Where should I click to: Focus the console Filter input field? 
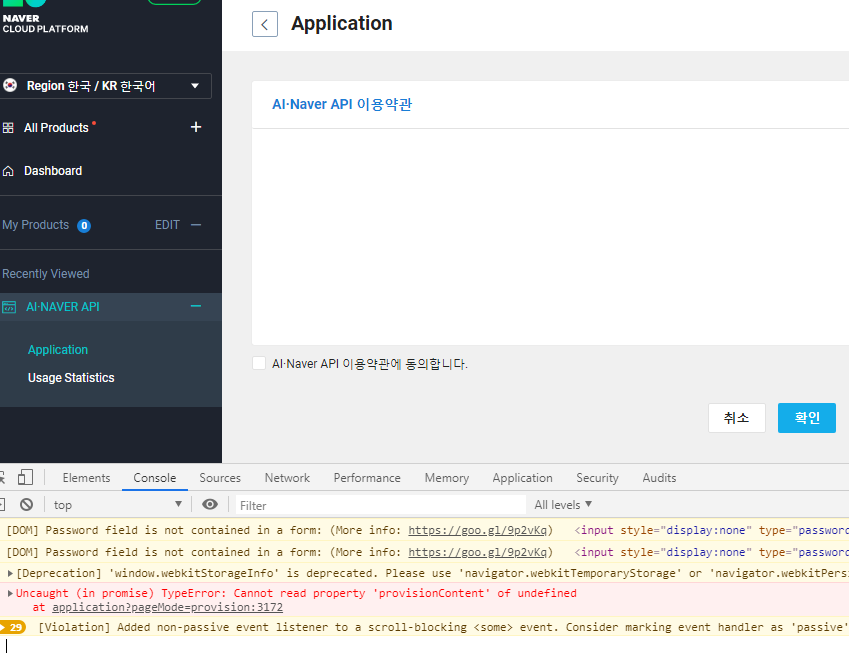tap(381, 505)
